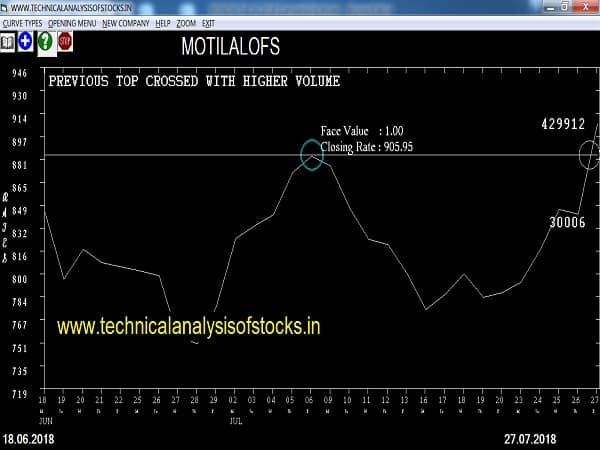Click the white circle at latest price
Viewport: 600px width, 450px height.
(x=589, y=154)
